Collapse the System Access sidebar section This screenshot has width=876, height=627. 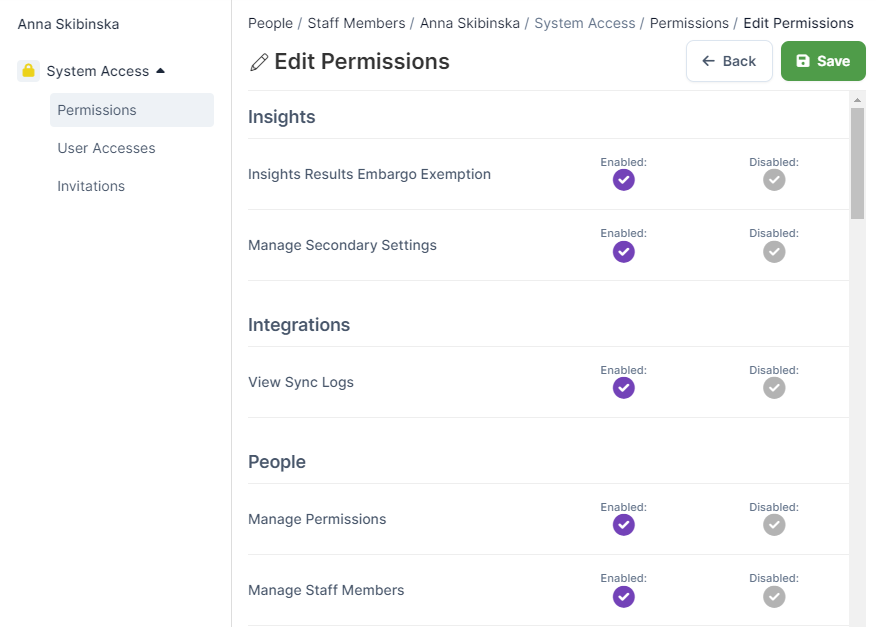click(x=160, y=71)
